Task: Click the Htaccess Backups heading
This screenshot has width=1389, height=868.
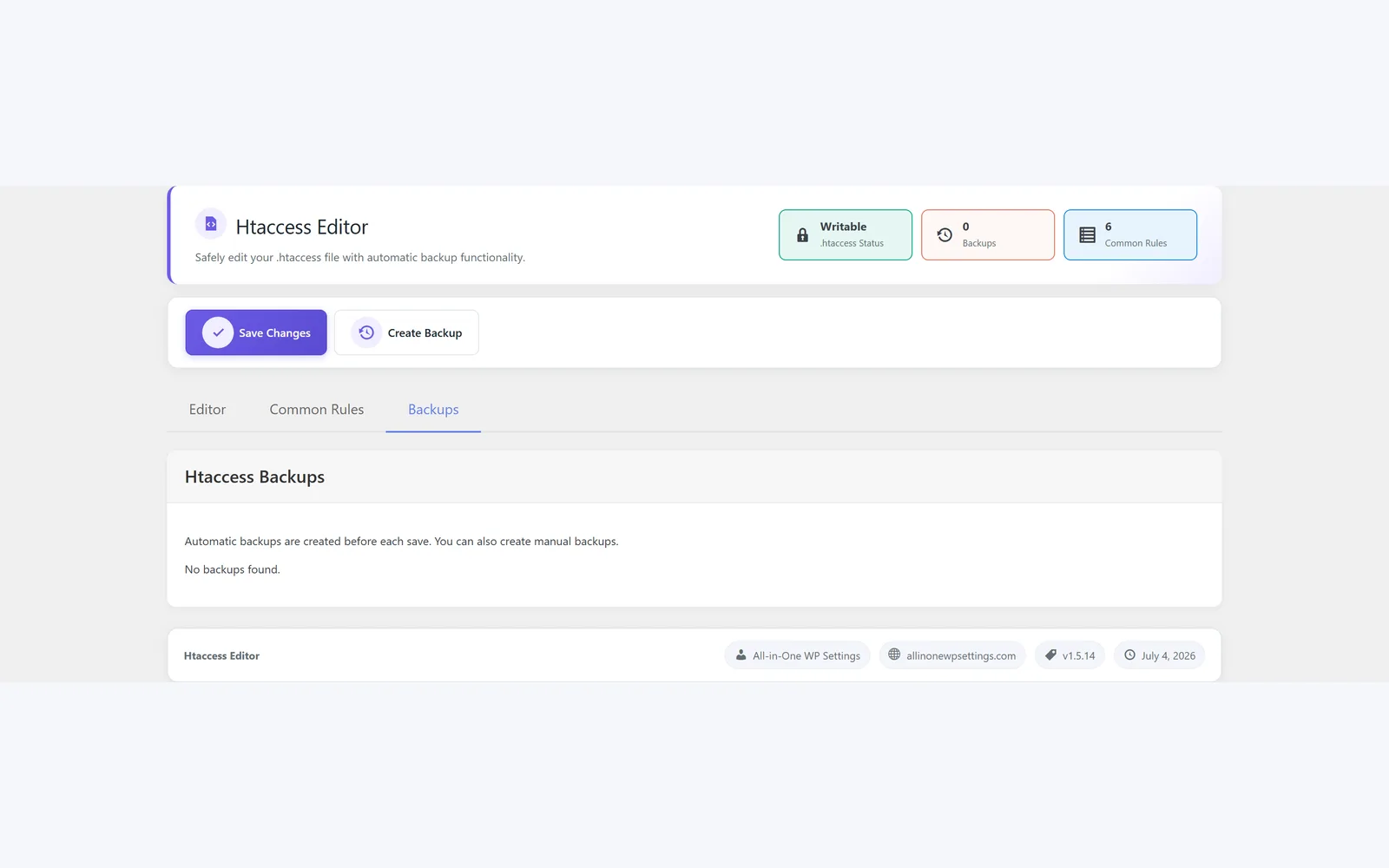Action: click(x=254, y=477)
